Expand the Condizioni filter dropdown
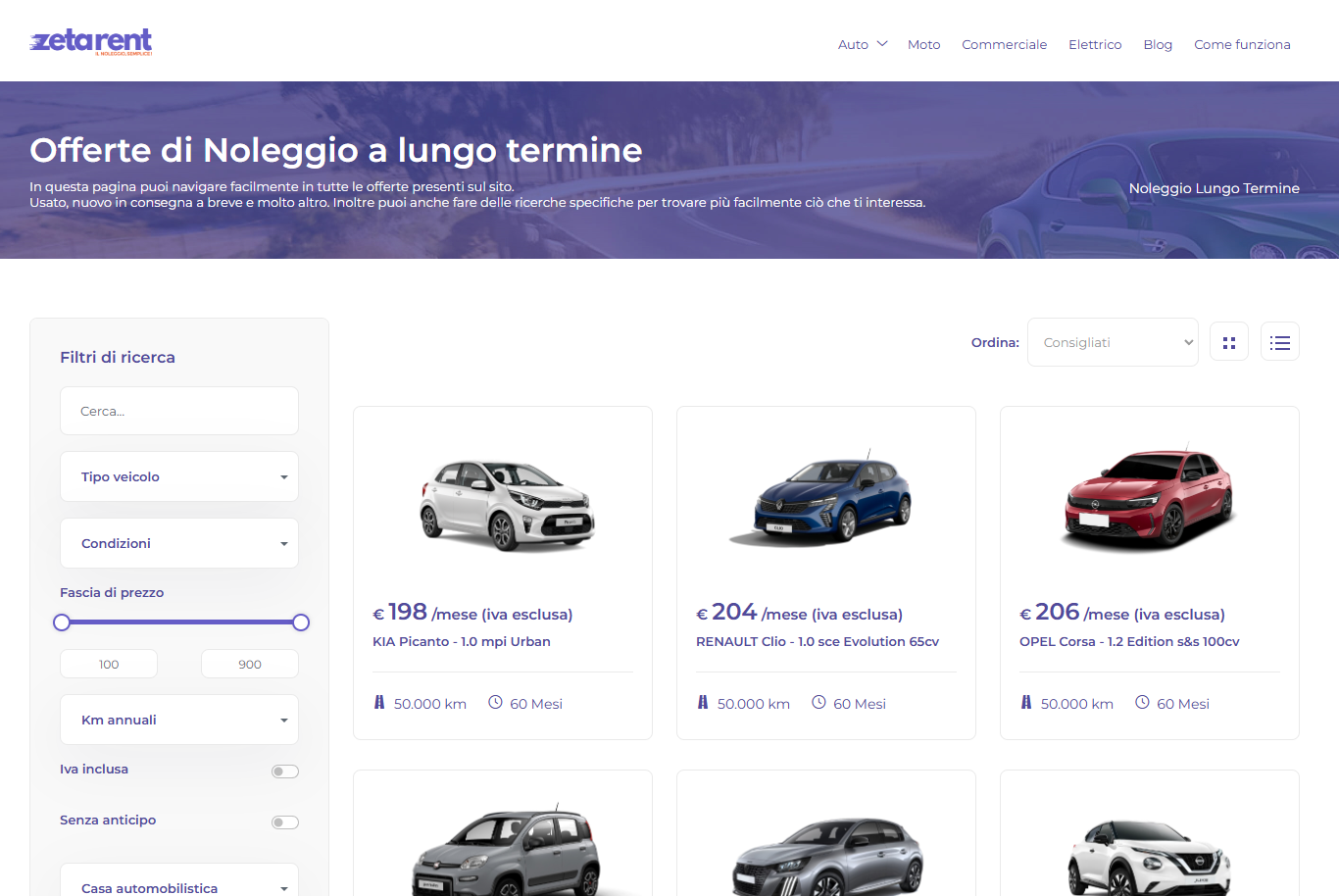 point(179,543)
